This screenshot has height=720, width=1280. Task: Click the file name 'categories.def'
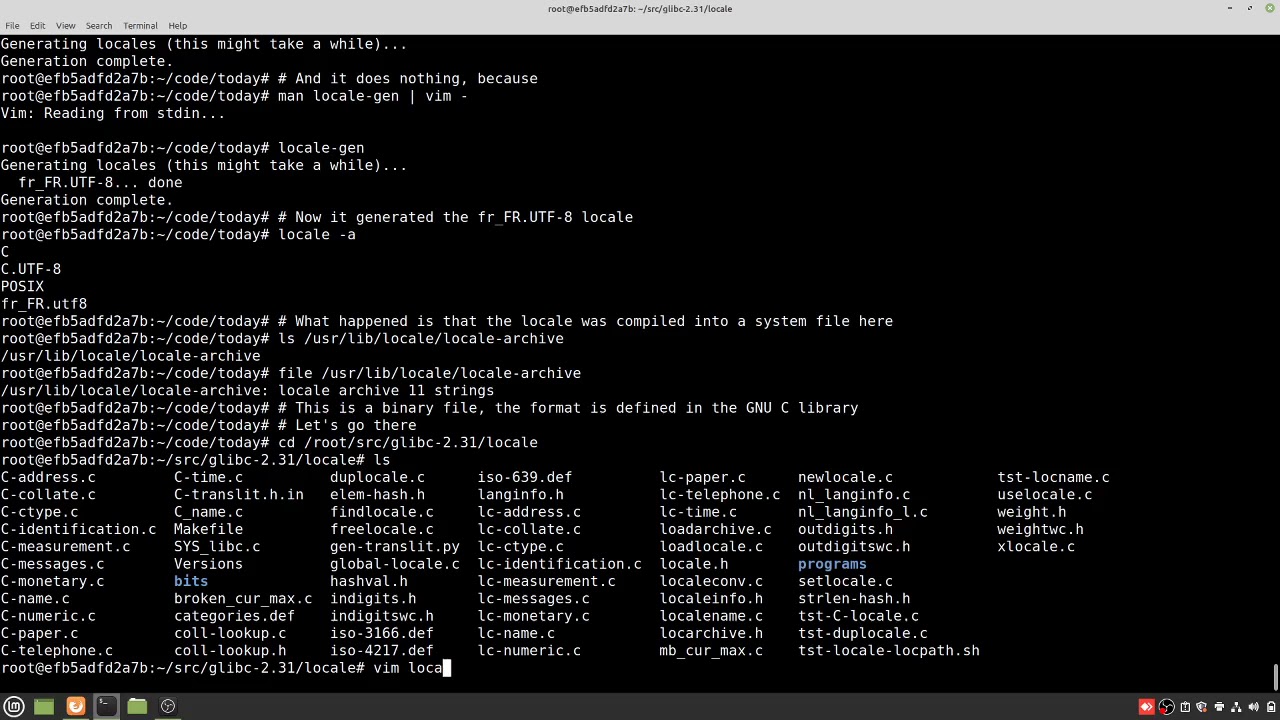coord(234,616)
